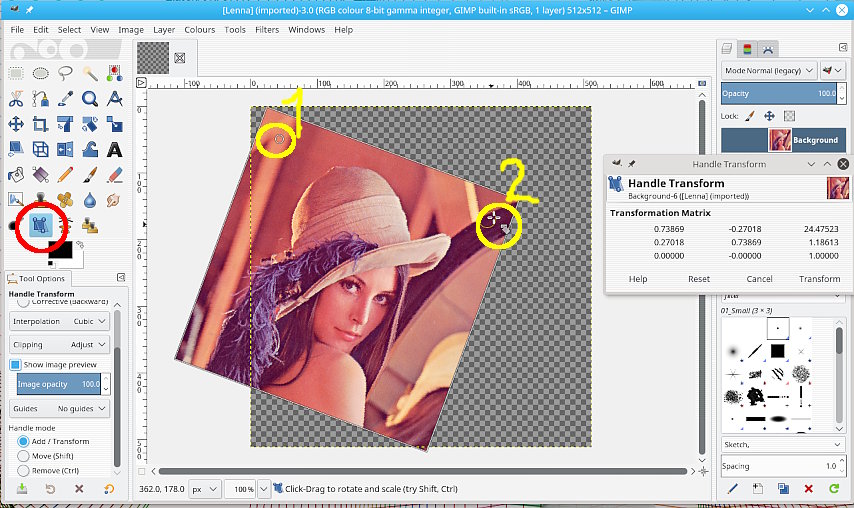Screen dimensions: 854x508
Task: Click the green refresh brushes icon
Action: pos(833,488)
